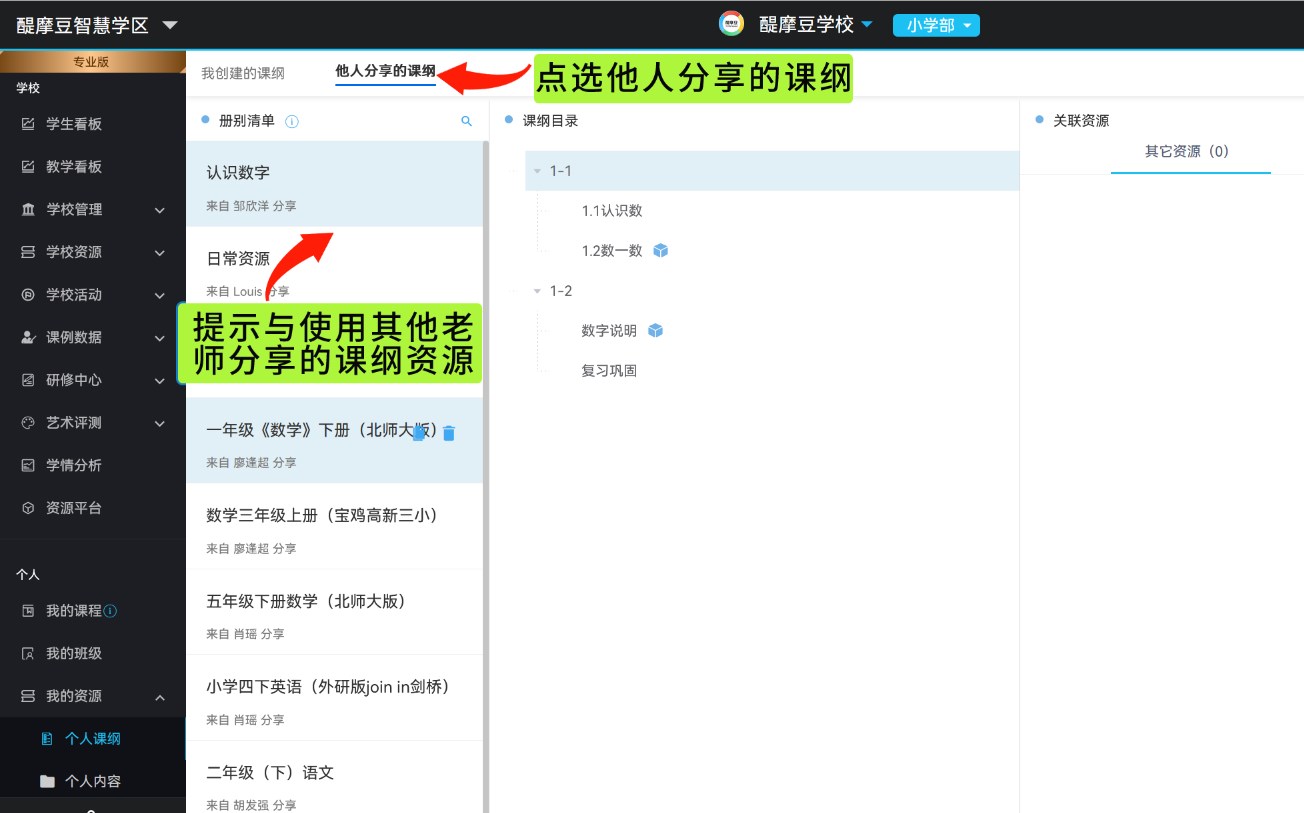Collapse the 1-1 tree node
The image size is (1304, 813).
(x=537, y=171)
